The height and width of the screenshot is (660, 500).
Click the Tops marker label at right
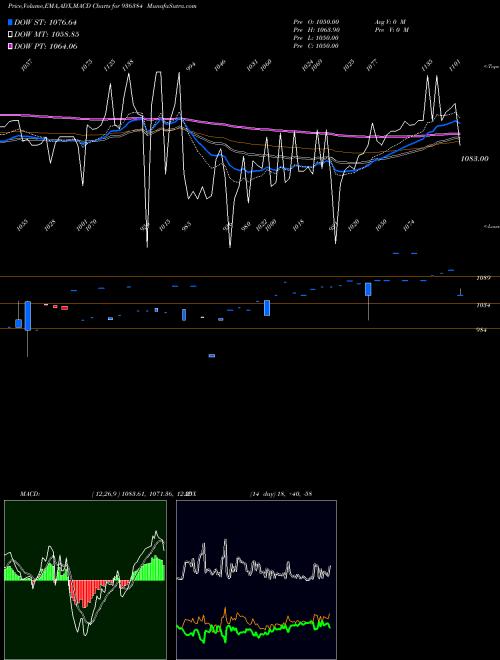tap(492, 67)
